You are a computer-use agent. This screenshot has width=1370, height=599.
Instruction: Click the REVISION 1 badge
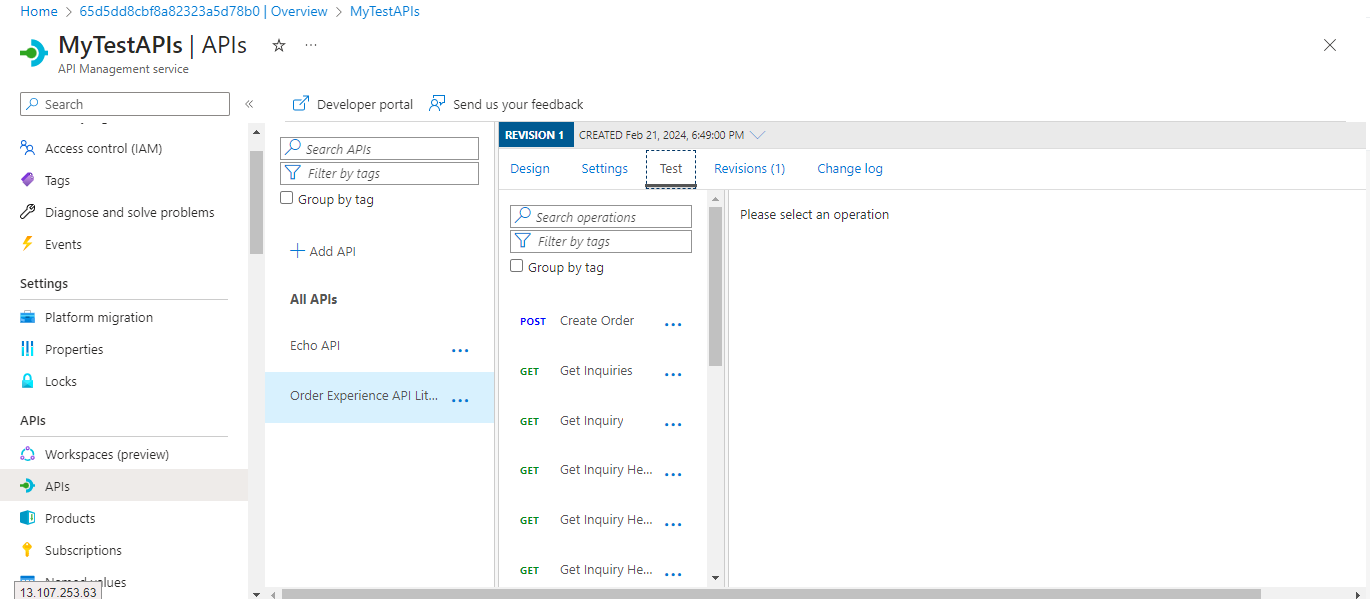tap(535, 135)
